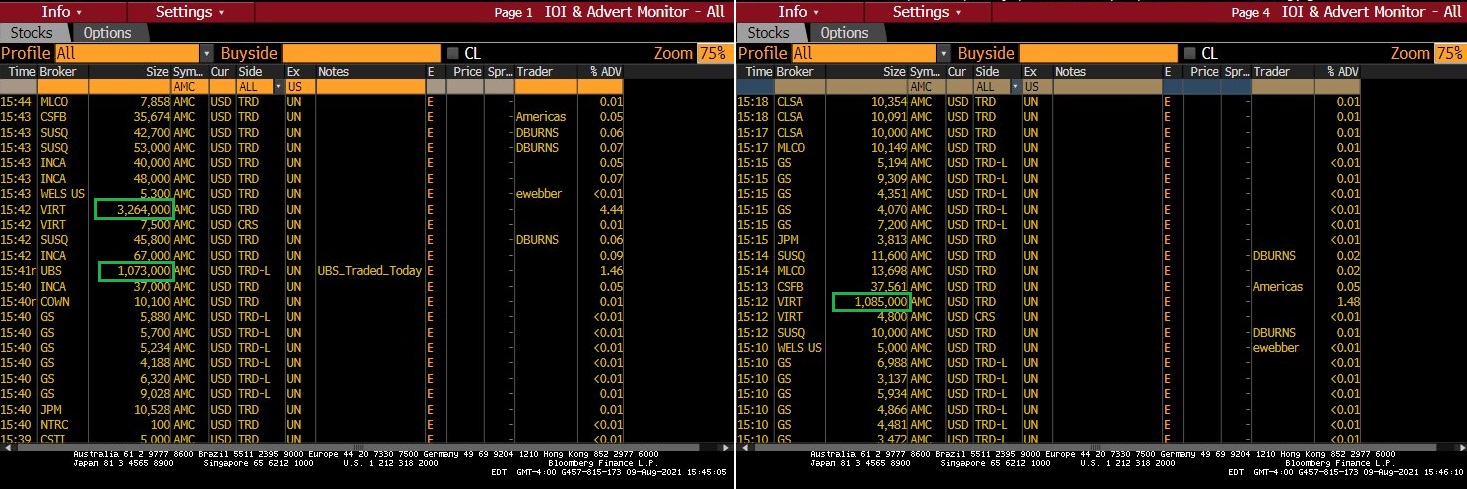Switch to Options tab in Page 4 panel
Image resolution: width=1467 pixels, height=489 pixels.
844,33
